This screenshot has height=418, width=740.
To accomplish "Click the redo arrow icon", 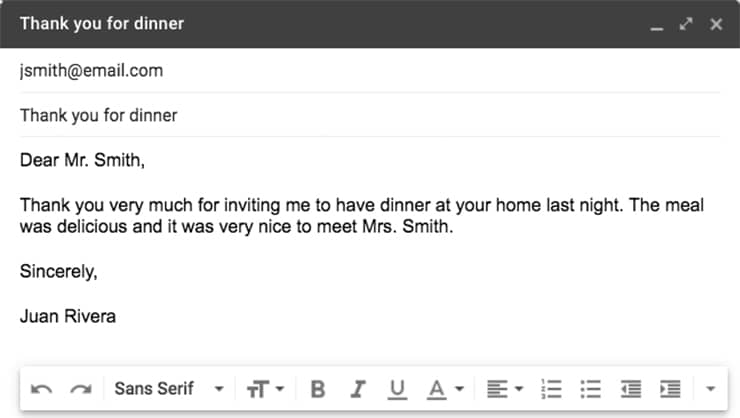I will pyautogui.click(x=81, y=388).
